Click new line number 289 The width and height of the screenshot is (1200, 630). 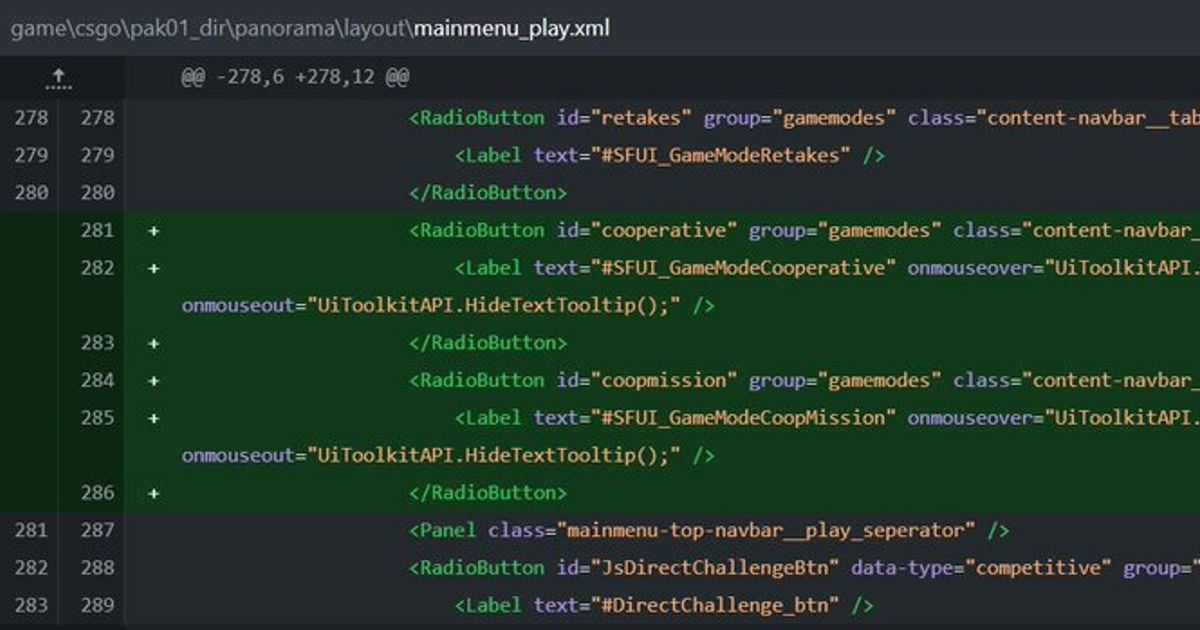pos(97,605)
